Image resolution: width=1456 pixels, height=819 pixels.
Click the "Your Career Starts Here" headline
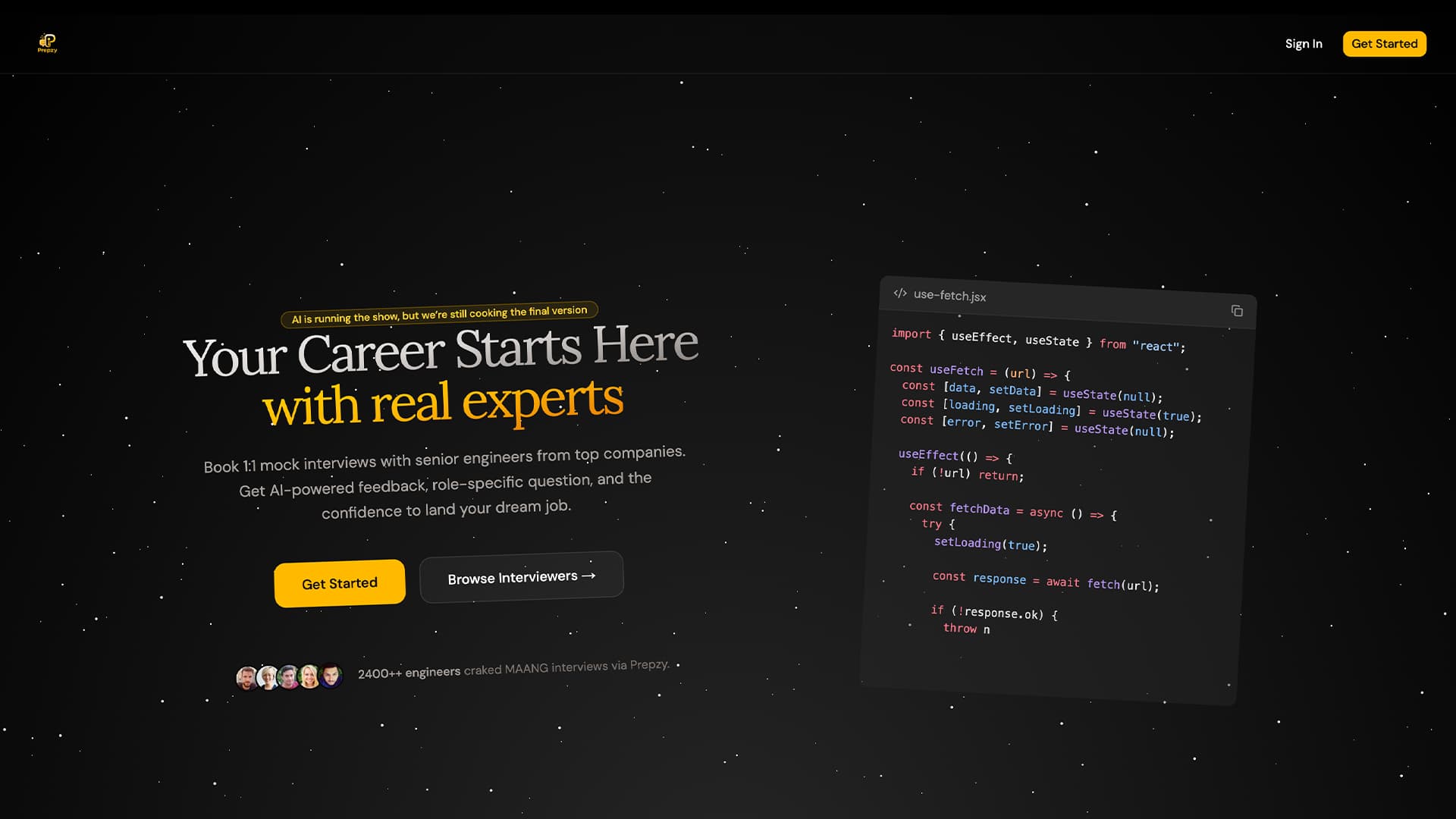click(441, 350)
